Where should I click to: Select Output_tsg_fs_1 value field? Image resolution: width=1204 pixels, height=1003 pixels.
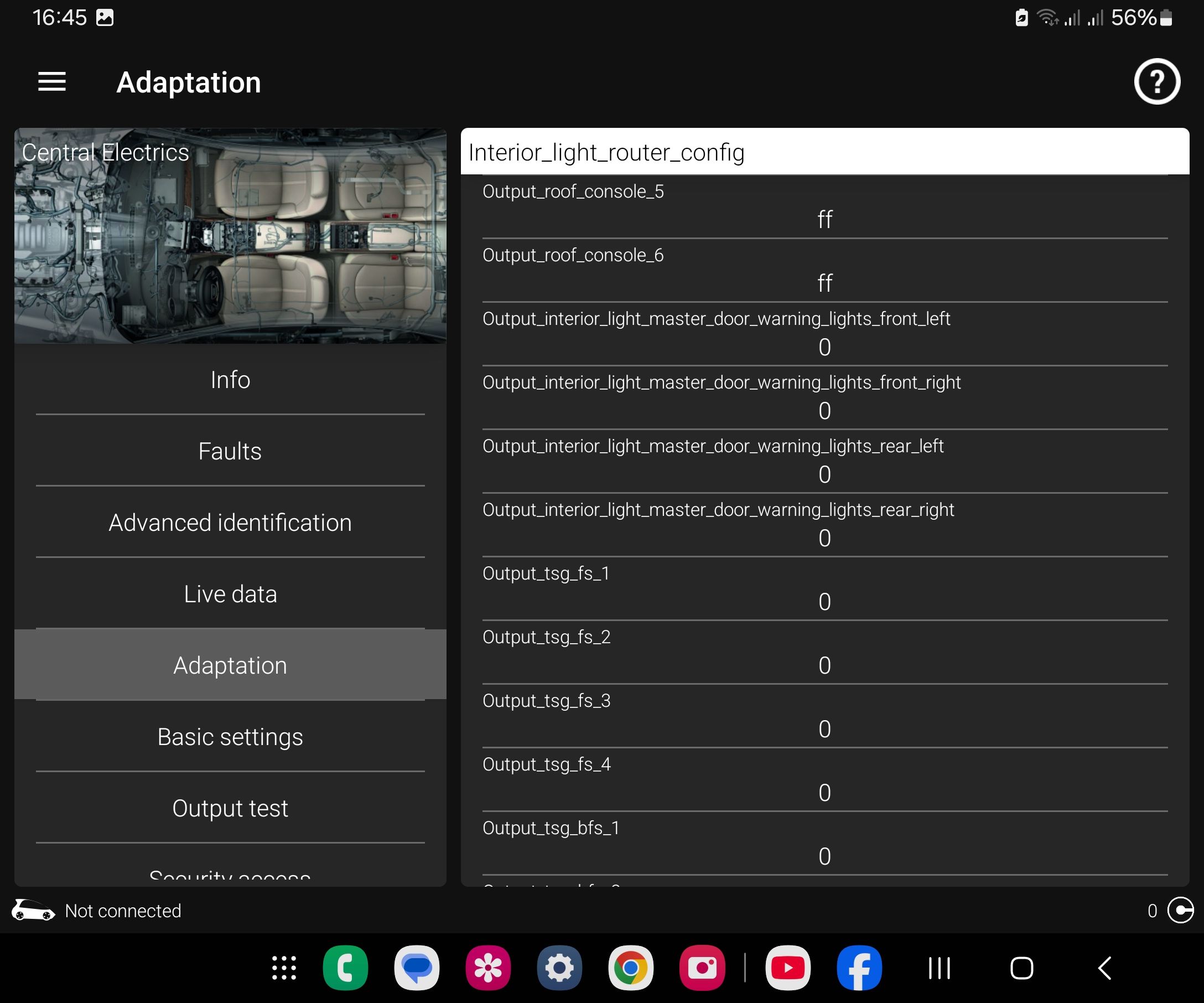pos(824,602)
